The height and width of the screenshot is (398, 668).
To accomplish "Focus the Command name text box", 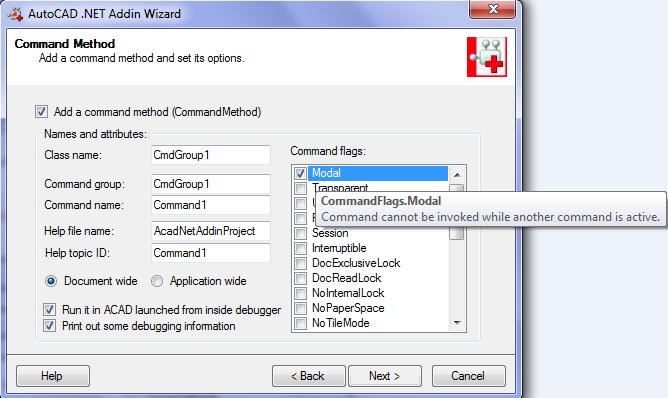I will coord(211,205).
